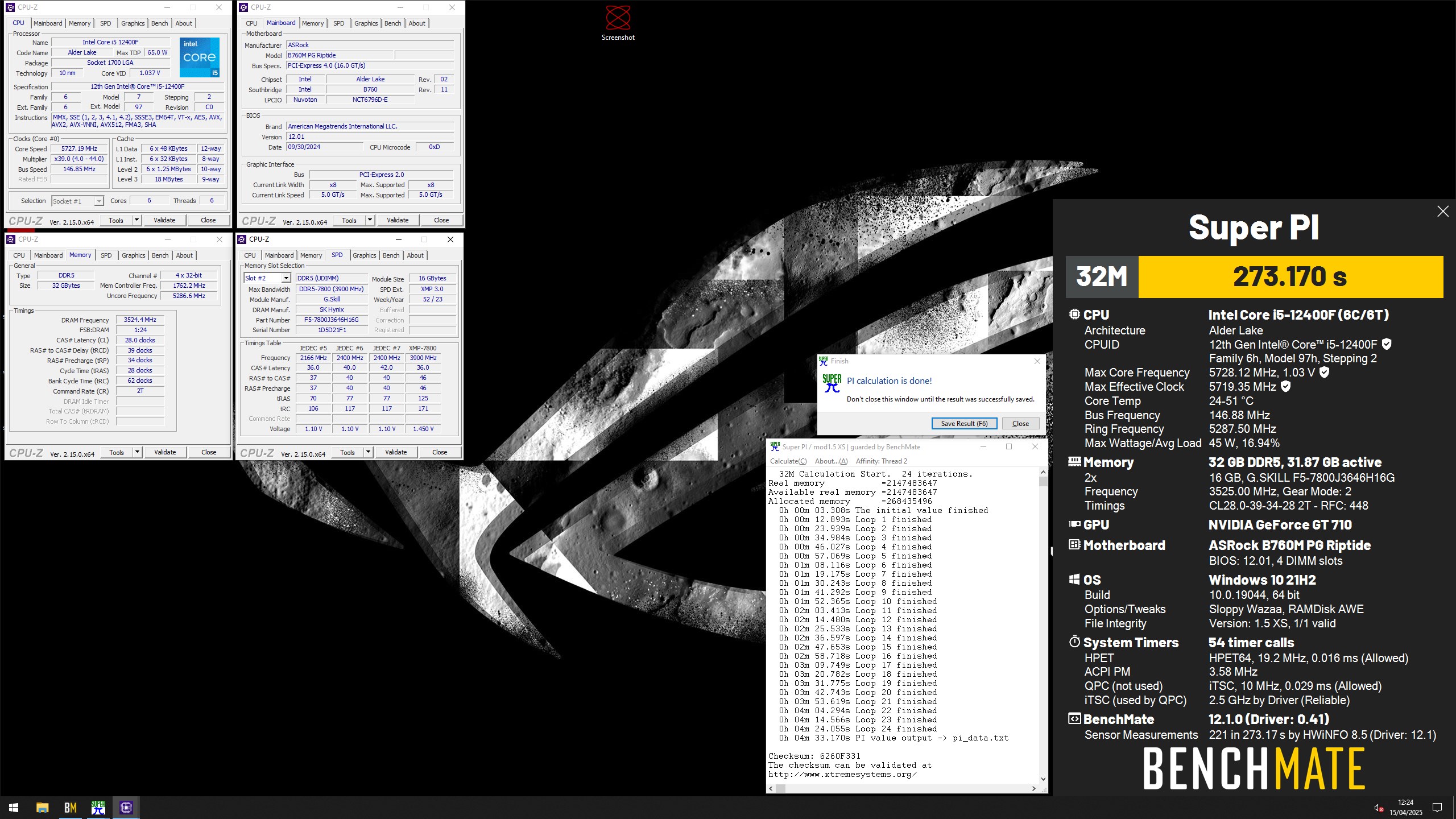1456x819 pixels.
Task: Click Validate in the CPU tab window
Action: [164, 220]
